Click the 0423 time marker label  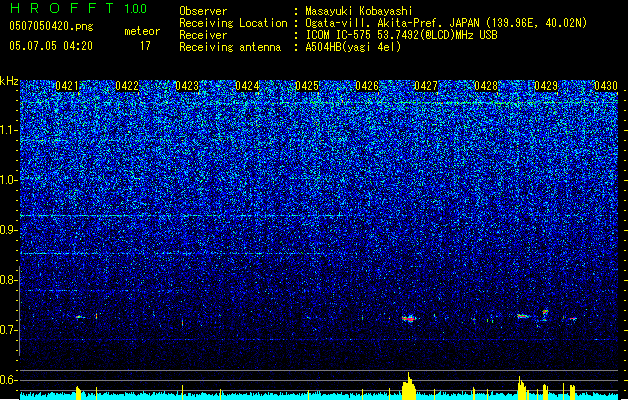point(187,86)
